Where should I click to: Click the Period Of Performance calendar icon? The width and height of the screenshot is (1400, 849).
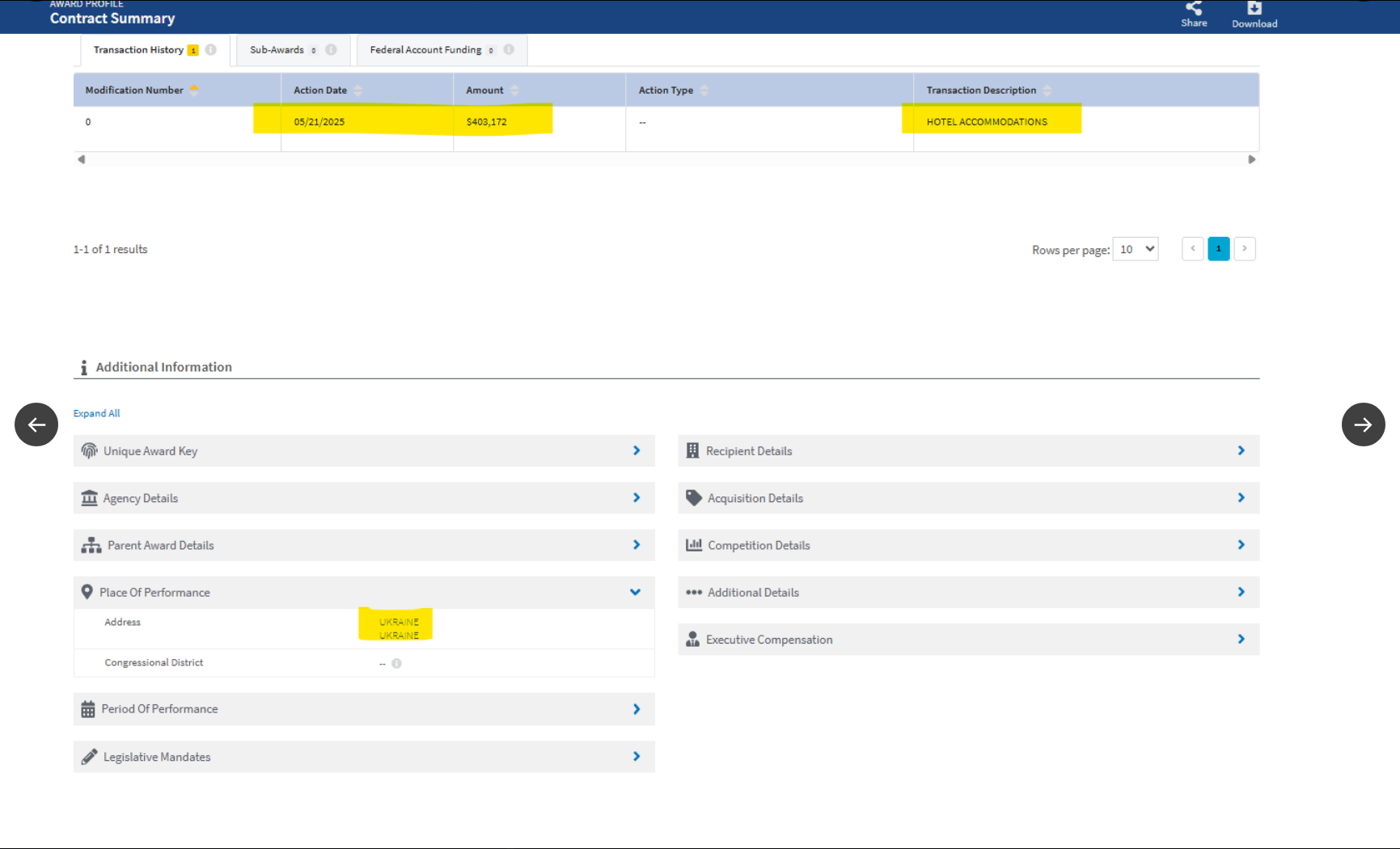88,709
